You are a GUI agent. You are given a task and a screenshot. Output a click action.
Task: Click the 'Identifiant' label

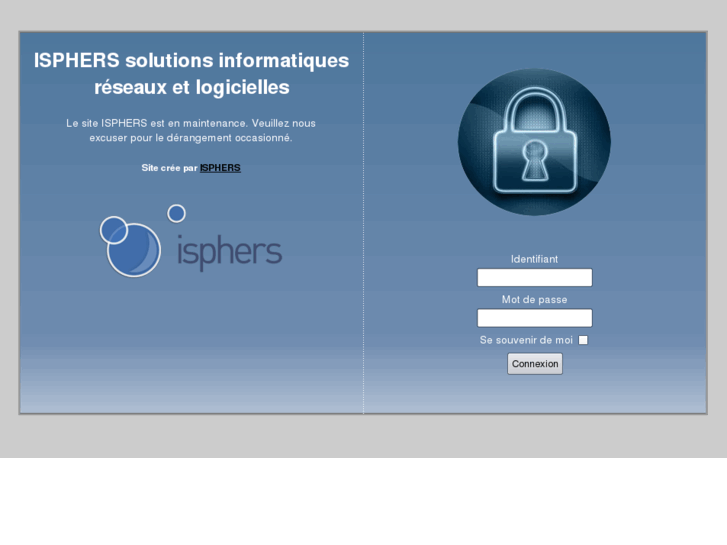click(x=534, y=259)
